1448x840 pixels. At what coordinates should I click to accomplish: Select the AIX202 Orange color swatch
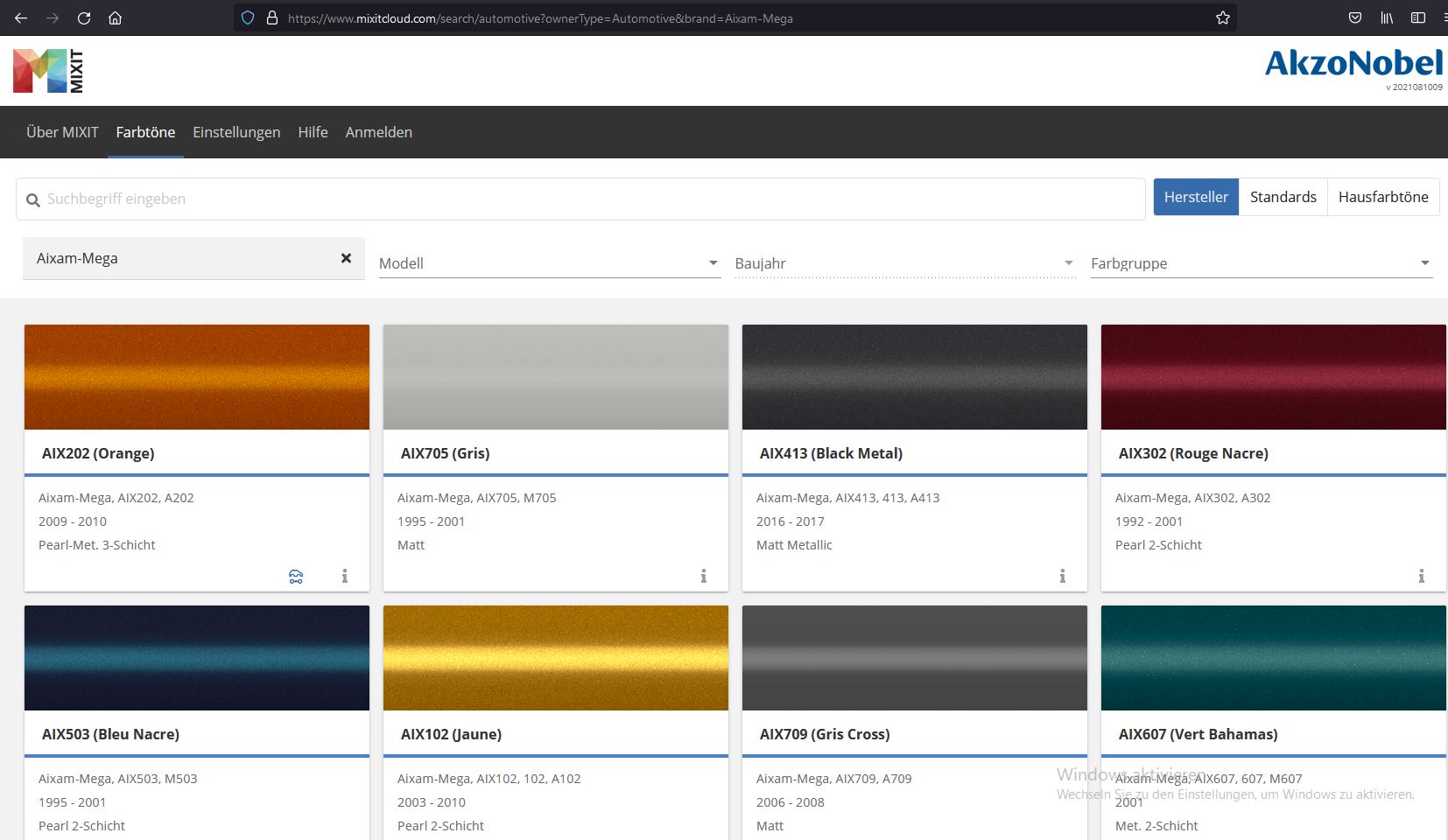click(197, 377)
